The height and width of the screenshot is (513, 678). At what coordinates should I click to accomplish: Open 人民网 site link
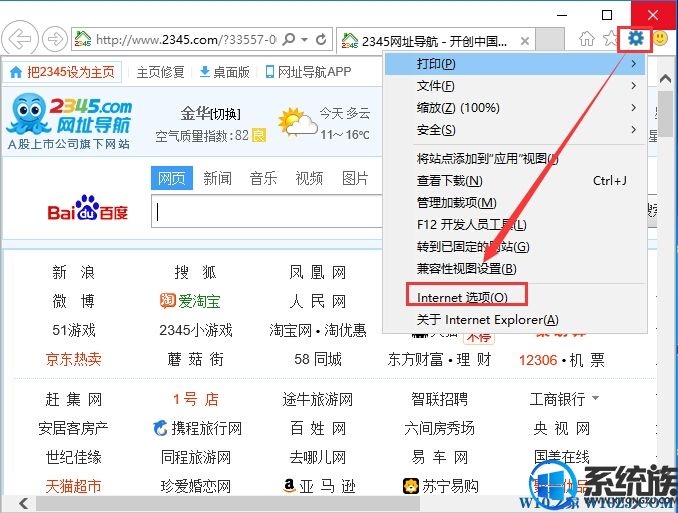click(317, 301)
